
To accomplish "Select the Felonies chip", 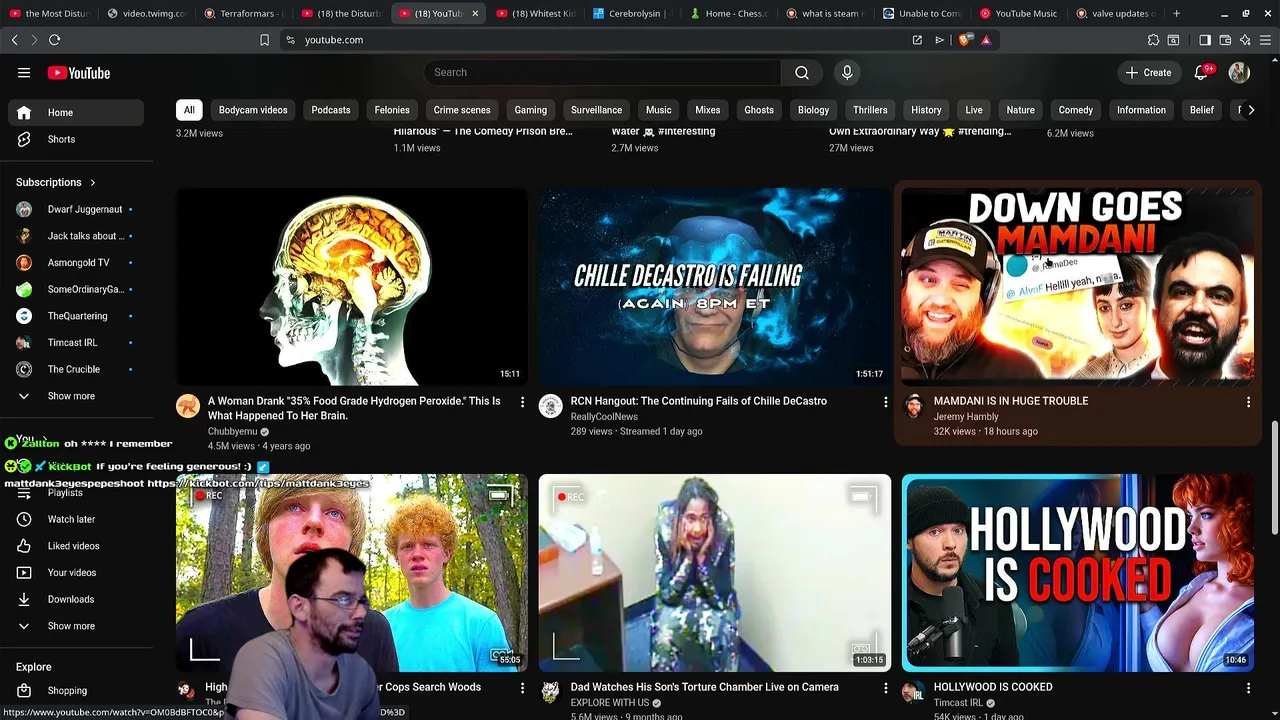I will [x=392, y=110].
